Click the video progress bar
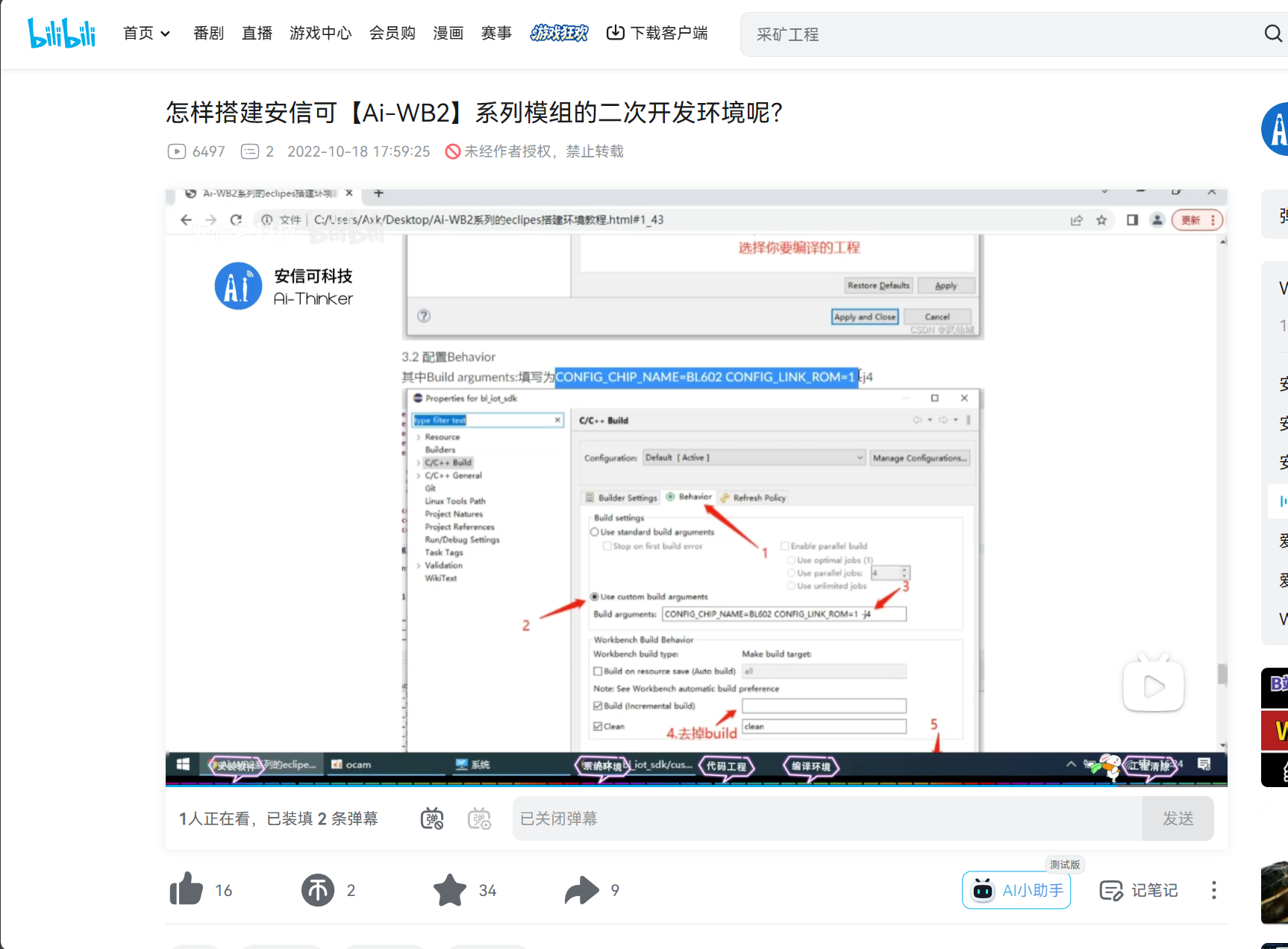Screen dimensions: 1288x949 696,783
